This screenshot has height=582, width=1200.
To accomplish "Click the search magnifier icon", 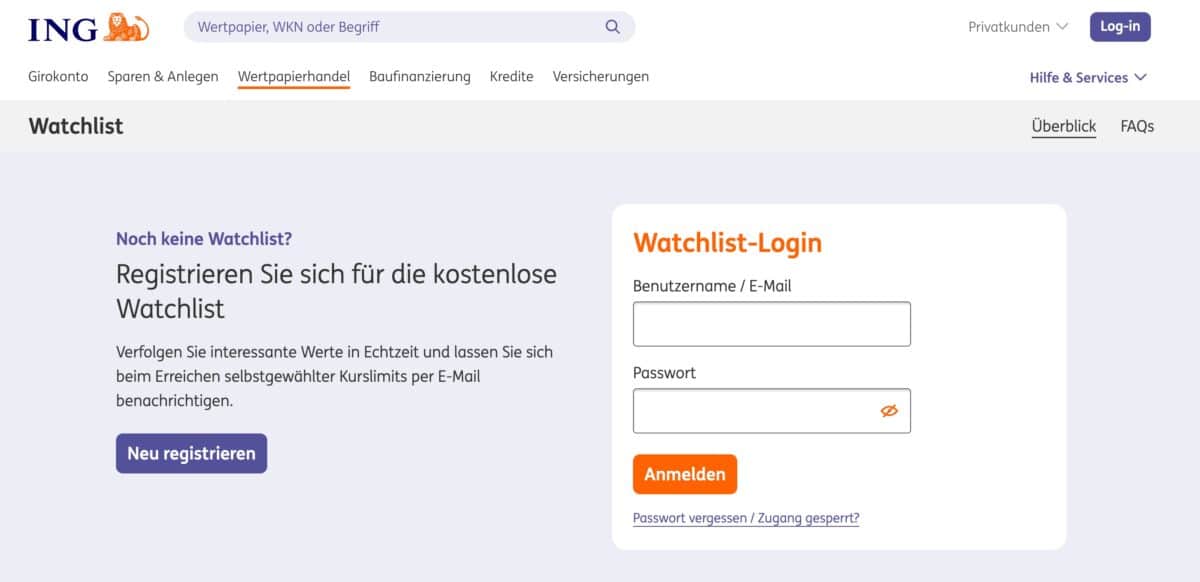I will 613,27.
